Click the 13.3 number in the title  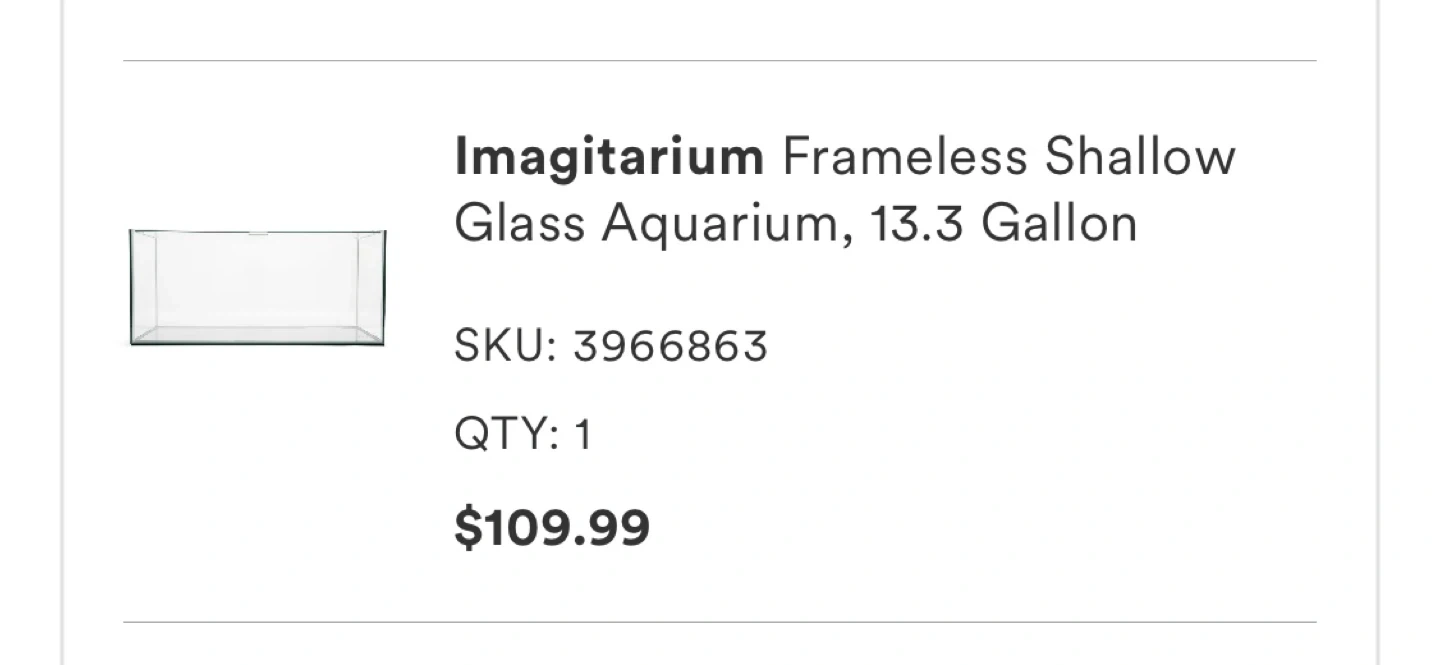click(x=917, y=223)
